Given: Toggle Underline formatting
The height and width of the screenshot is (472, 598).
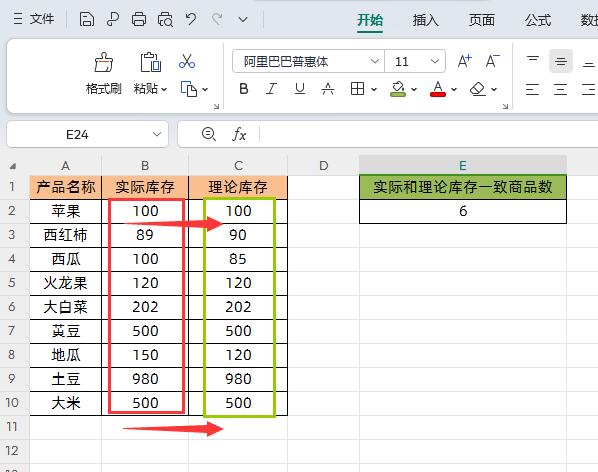Looking at the screenshot, I should pyautogui.click(x=300, y=89).
